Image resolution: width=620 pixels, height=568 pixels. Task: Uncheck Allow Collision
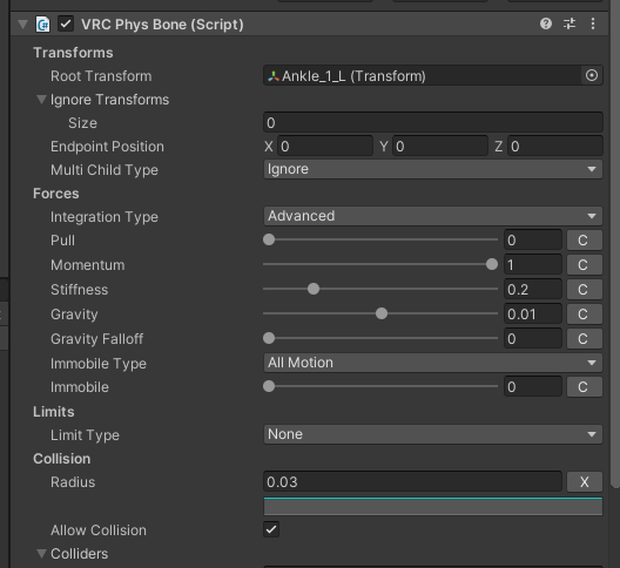pos(271,529)
